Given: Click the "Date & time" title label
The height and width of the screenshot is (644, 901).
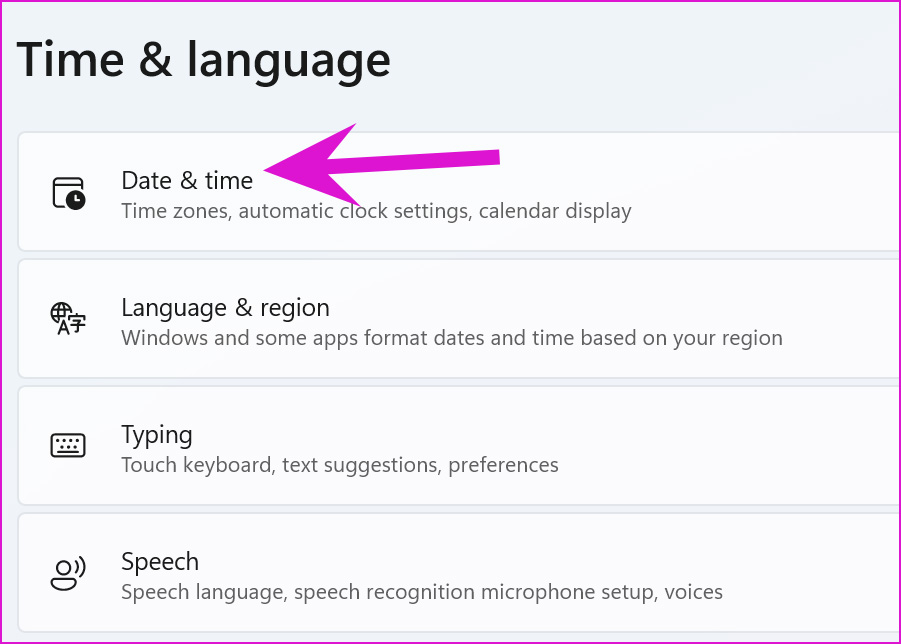Looking at the screenshot, I should [x=187, y=181].
